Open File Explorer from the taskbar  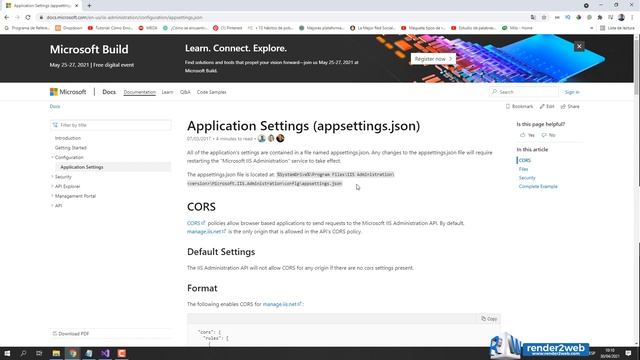pyautogui.click(x=56, y=353)
